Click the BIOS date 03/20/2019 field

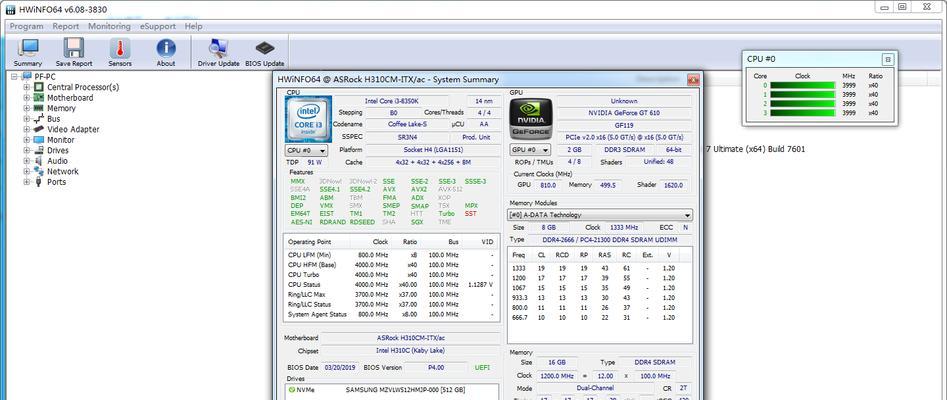pos(341,367)
